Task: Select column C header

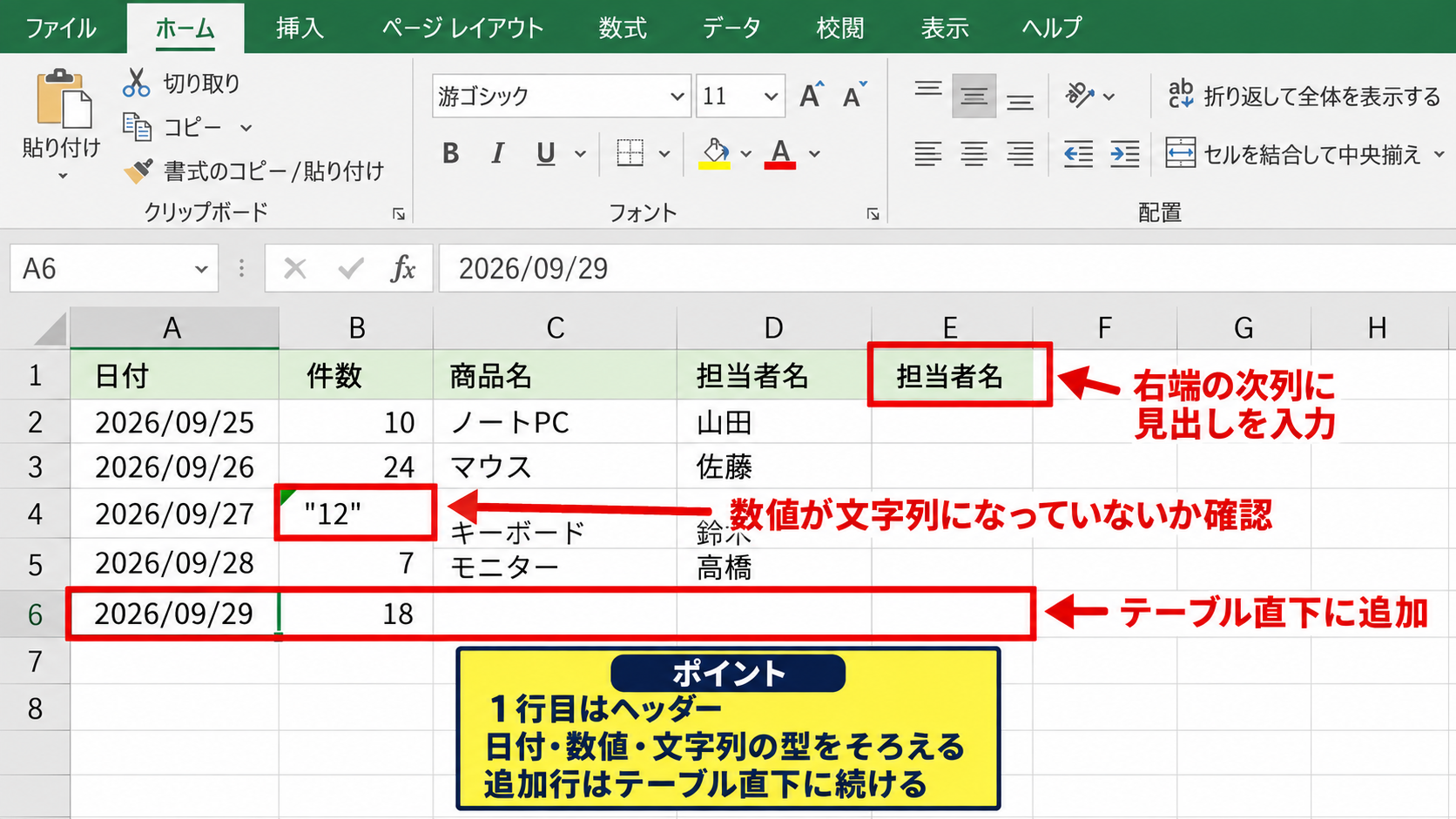Action: [x=555, y=328]
